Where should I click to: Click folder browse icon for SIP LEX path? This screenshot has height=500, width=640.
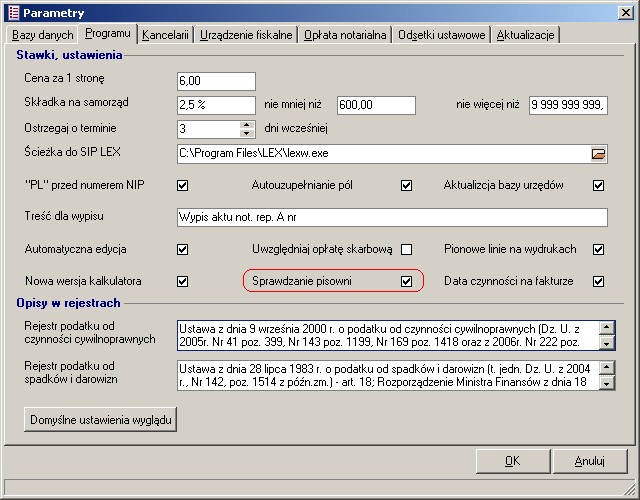point(598,154)
